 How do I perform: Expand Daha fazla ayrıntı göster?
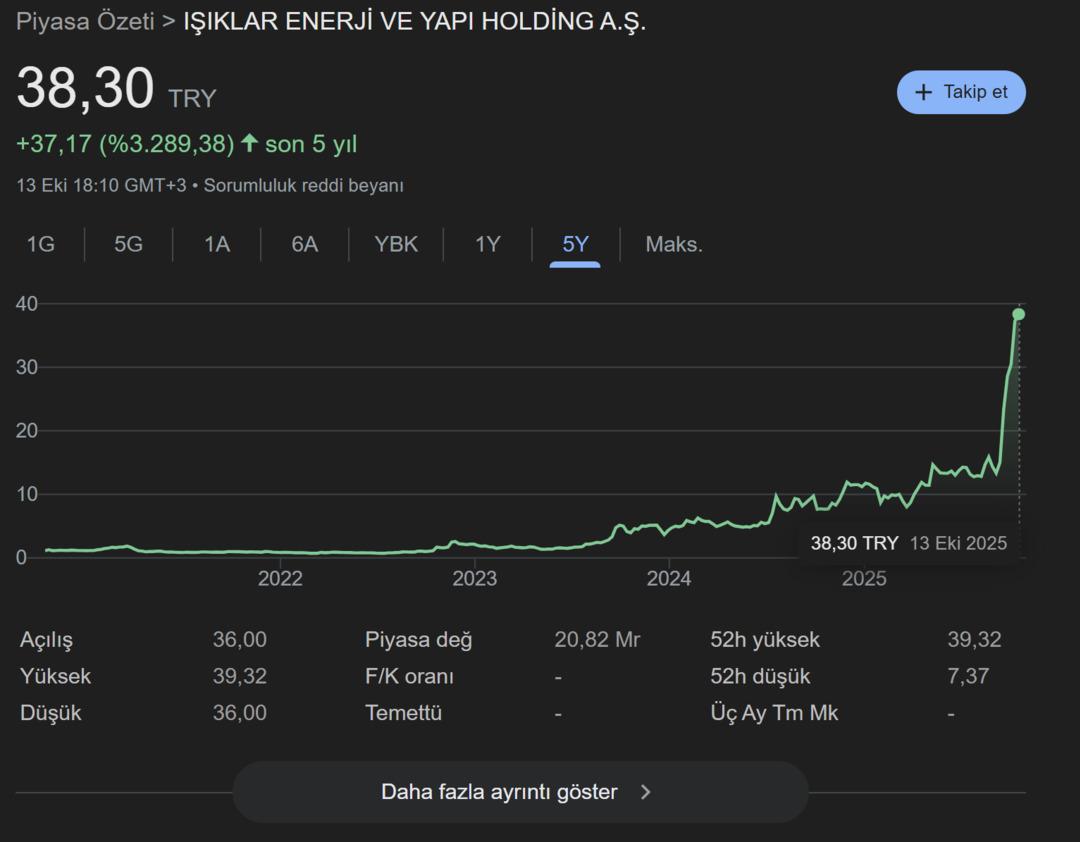(x=499, y=792)
